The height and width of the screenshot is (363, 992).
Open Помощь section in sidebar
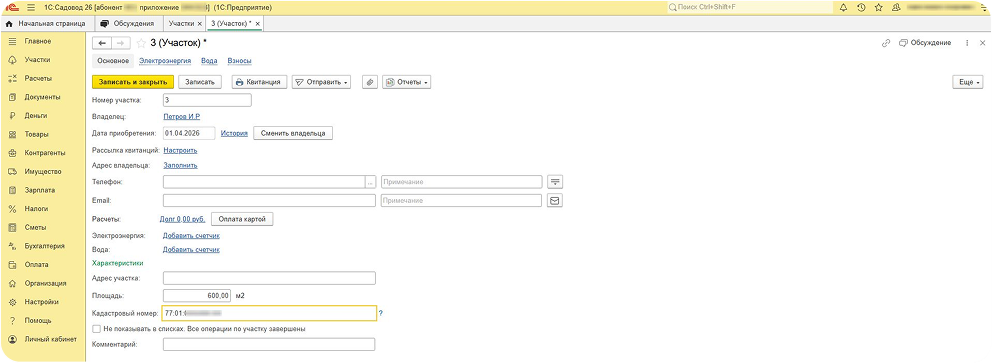click(38, 321)
